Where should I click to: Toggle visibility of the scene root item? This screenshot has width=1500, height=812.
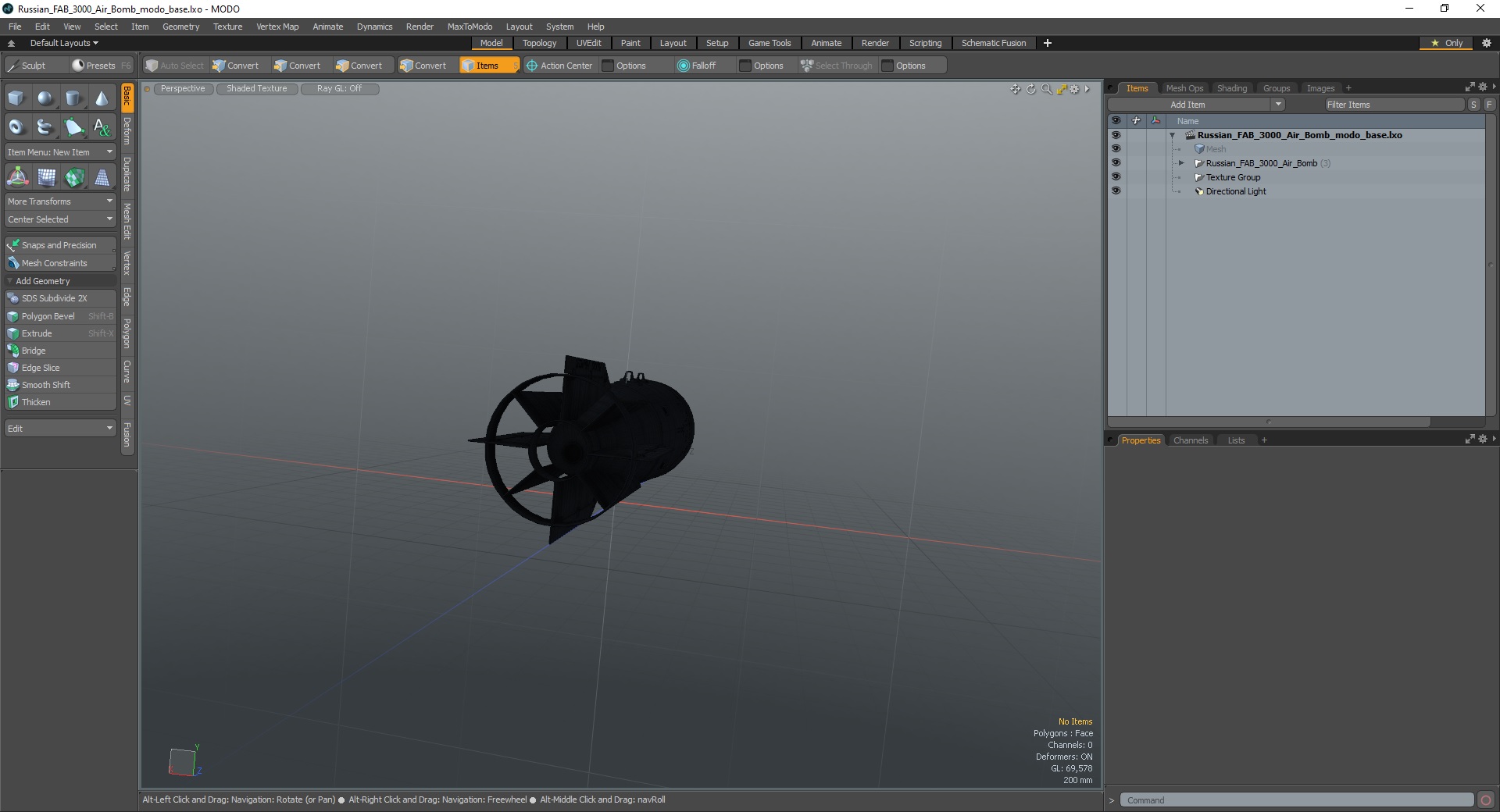pos(1116,135)
